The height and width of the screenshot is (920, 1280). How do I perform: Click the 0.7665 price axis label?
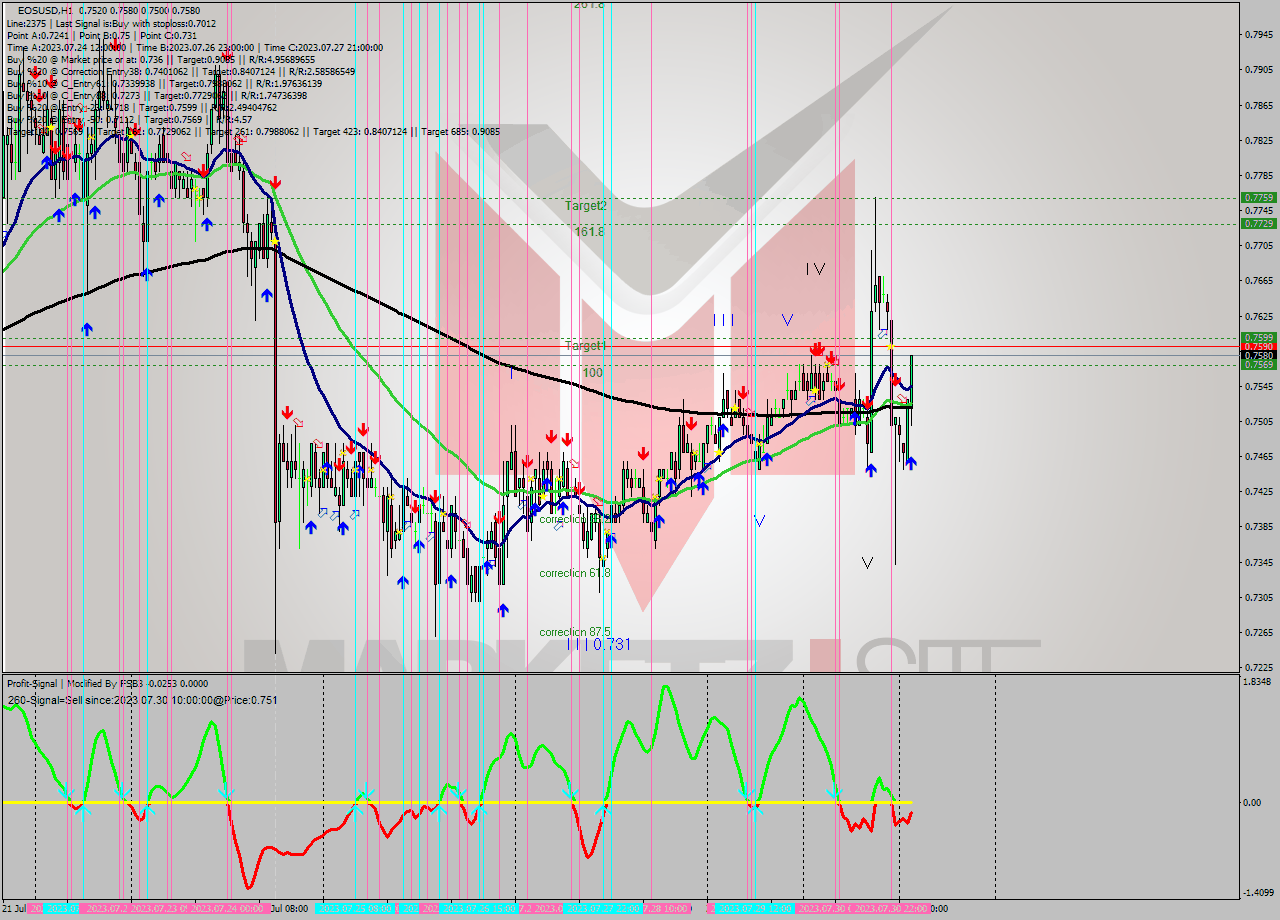click(1258, 281)
